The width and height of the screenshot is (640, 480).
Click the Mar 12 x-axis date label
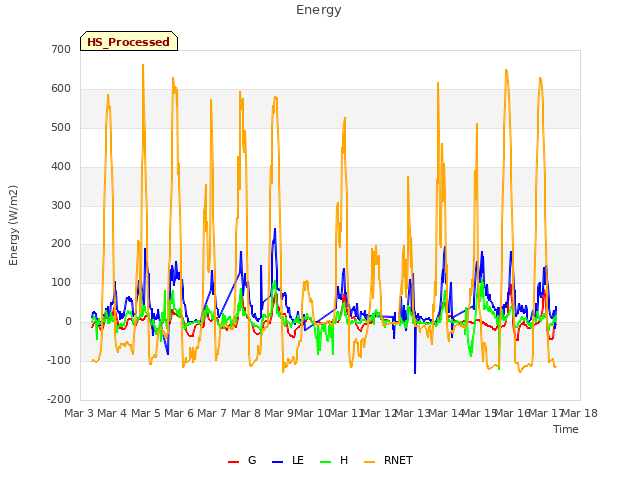(x=379, y=413)
